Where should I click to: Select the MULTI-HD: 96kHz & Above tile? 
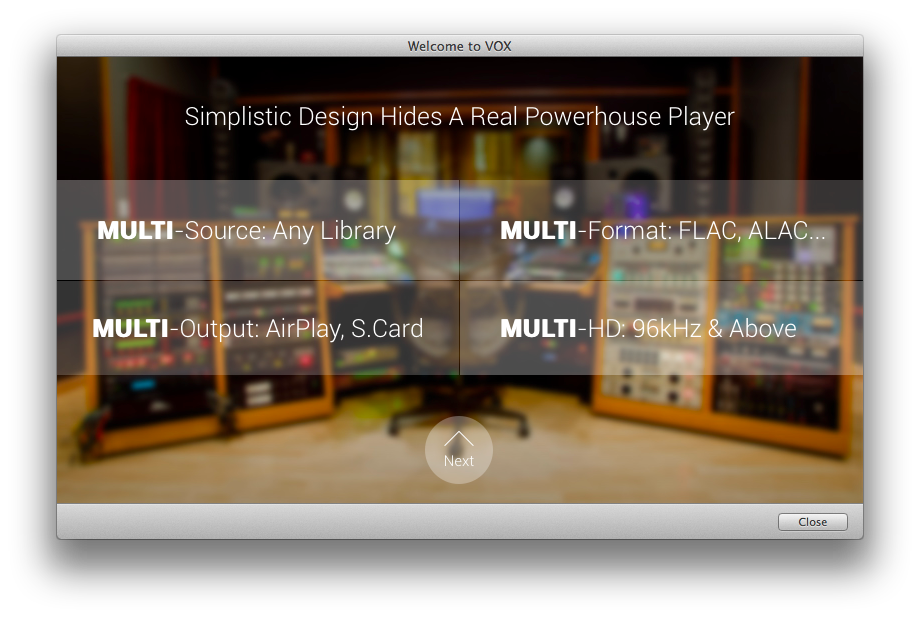(x=661, y=328)
